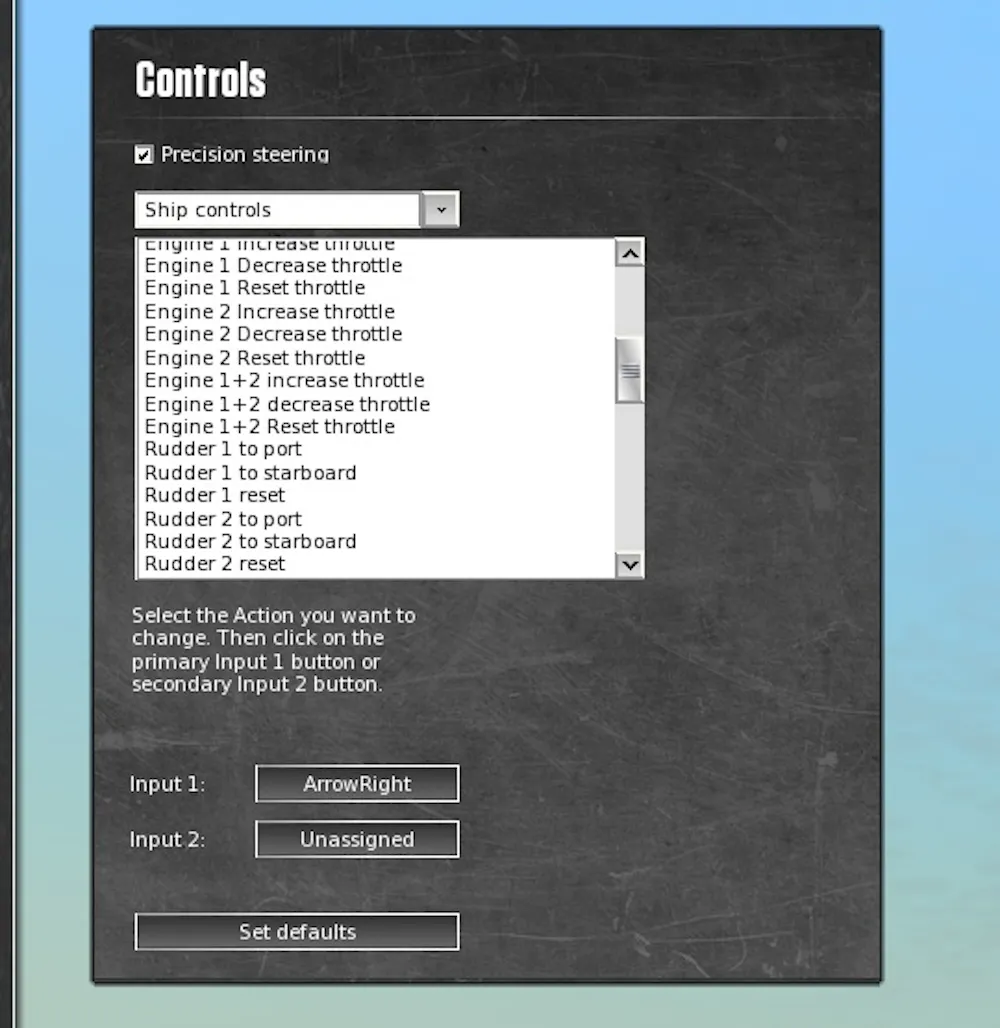The width and height of the screenshot is (1000, 1028).
Task: Select Engine 1+2 decrease throttle
Action: (x=377, y=404)
